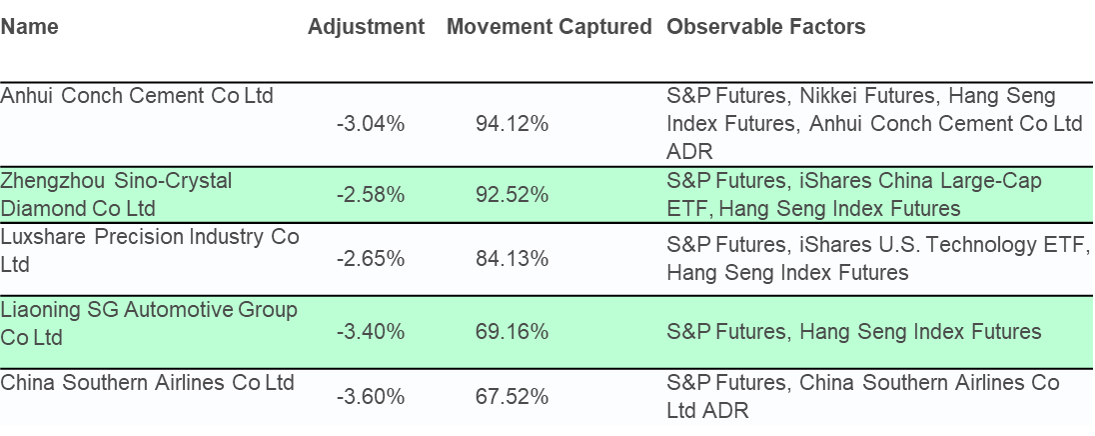1095x436 pixels.
Task: Select the Luxshare Precision Industry Co Ltd name
Action: tap(149, 251)
